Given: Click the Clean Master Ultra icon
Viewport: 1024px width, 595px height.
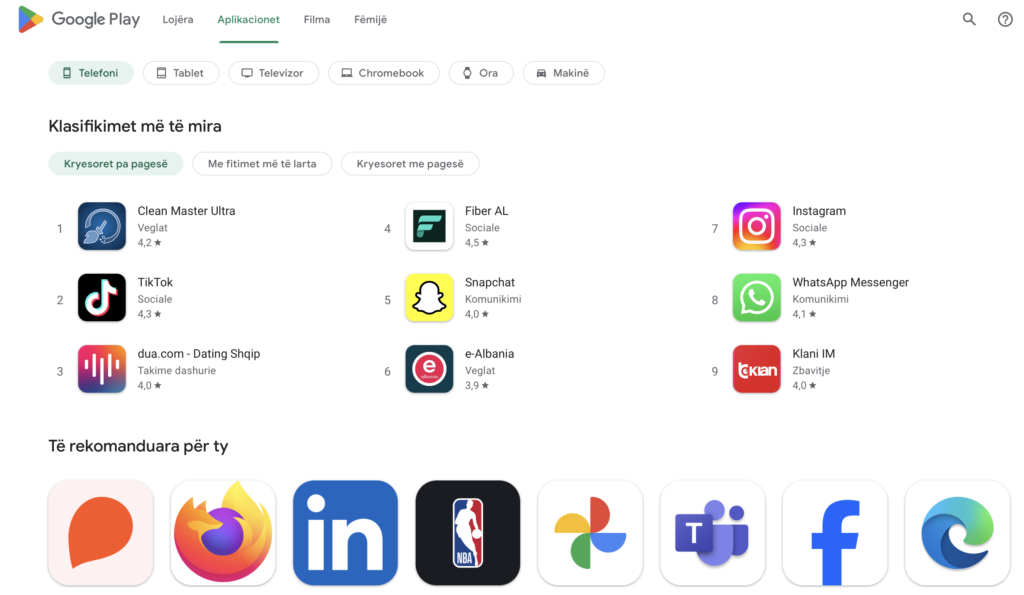Looking at the screenshot, I should point(102,227).
